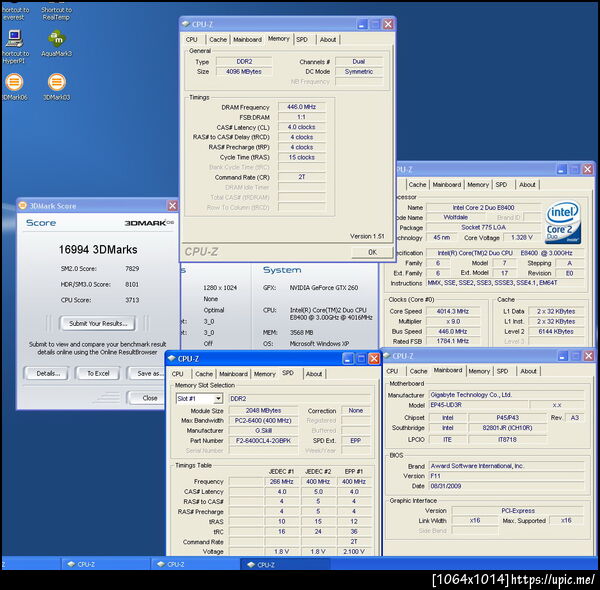Click the title icon of CPU-Z Memory window
Image resolution: width=600 pixels, height=590 pixels.
tap(186, 24)
